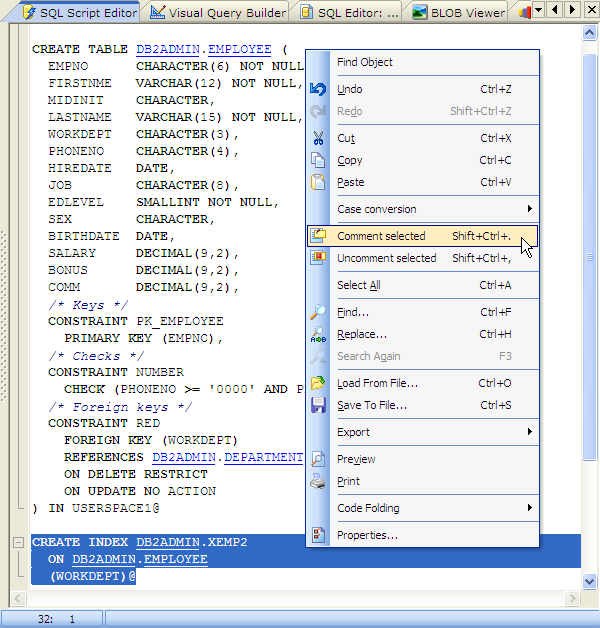Screen dimensions: 600x628
Task: Click the Replace icon
Action: (318, 334)
